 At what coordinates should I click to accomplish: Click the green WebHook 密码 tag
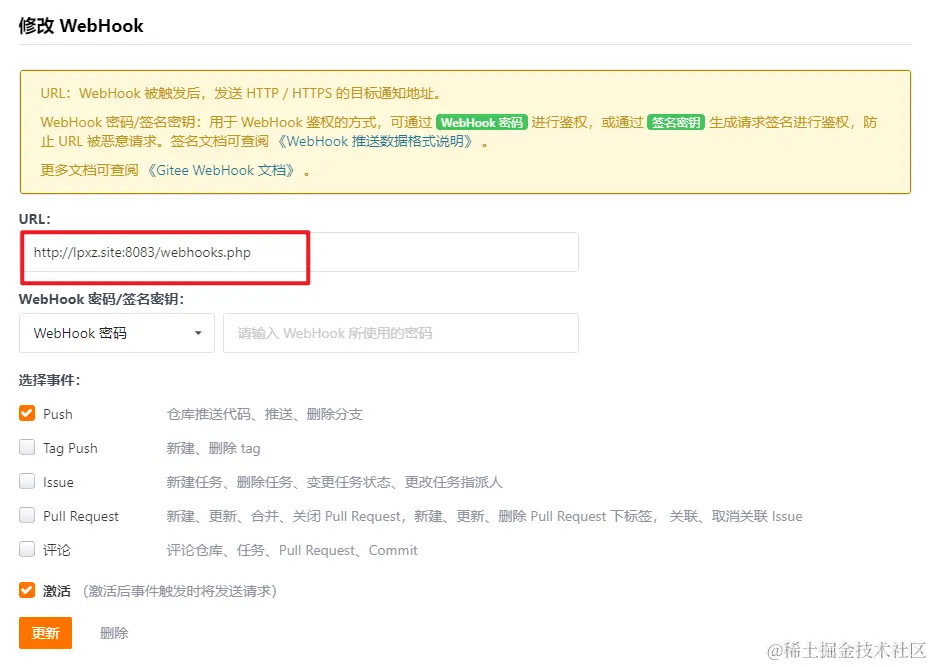coord(482,123)
